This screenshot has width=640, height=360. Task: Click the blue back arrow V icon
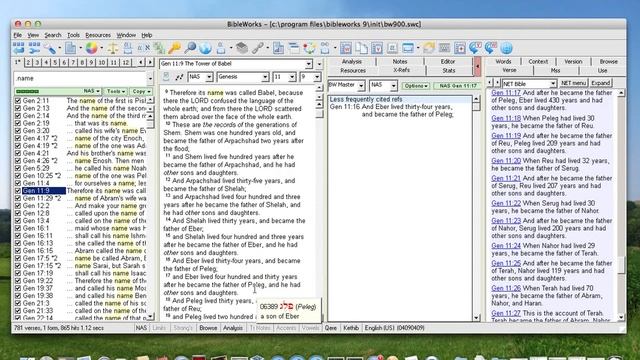pos(475,48)
